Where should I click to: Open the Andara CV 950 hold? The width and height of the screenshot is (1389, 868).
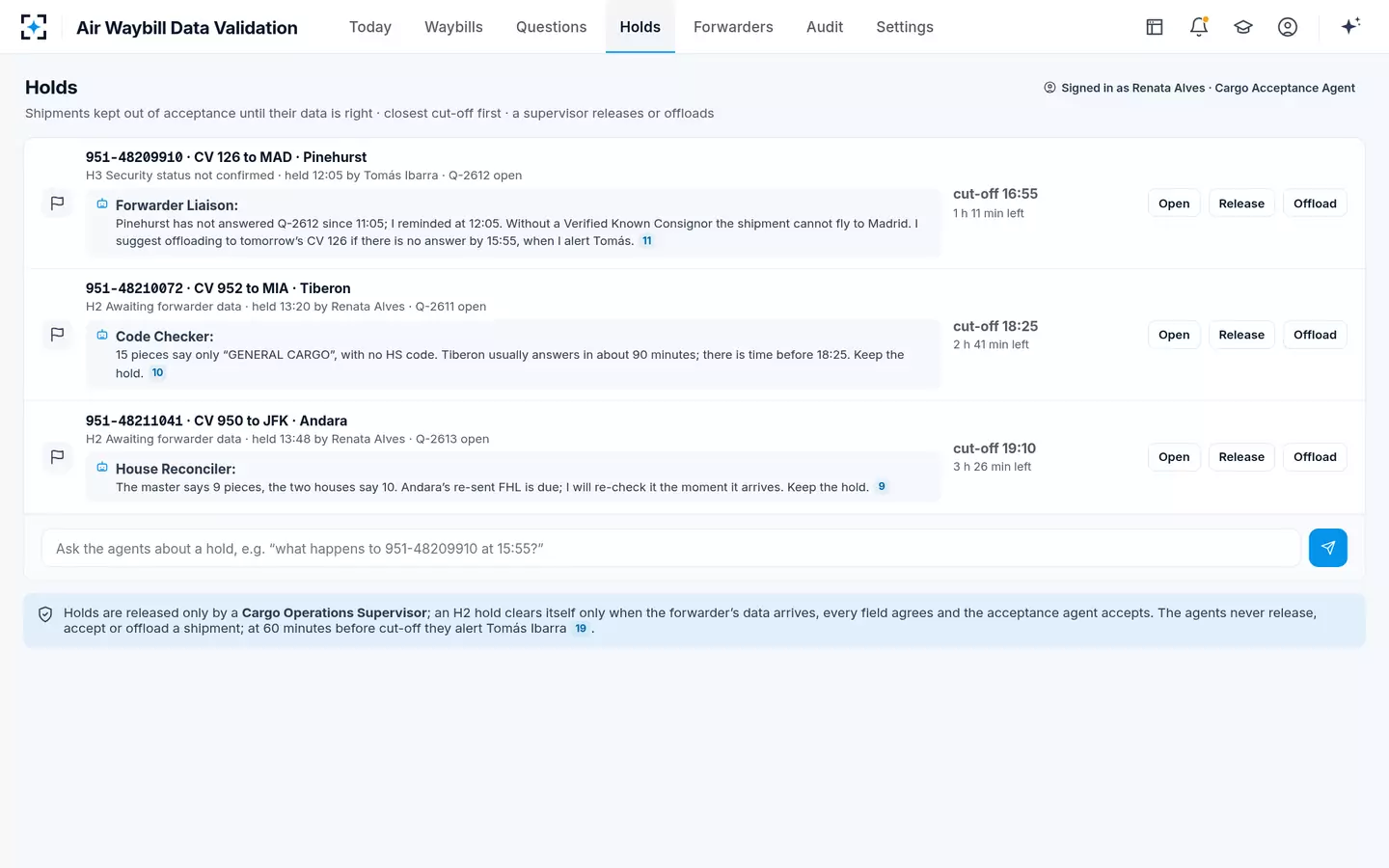[1174, 457]
